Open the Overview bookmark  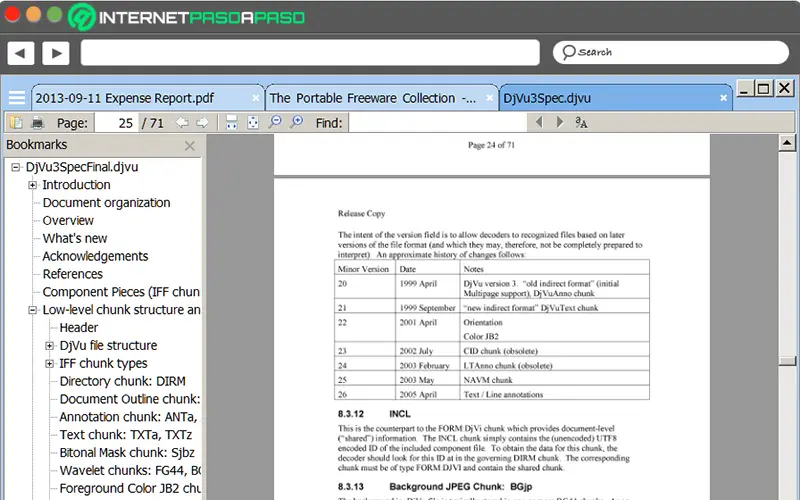tap(68, 221)
